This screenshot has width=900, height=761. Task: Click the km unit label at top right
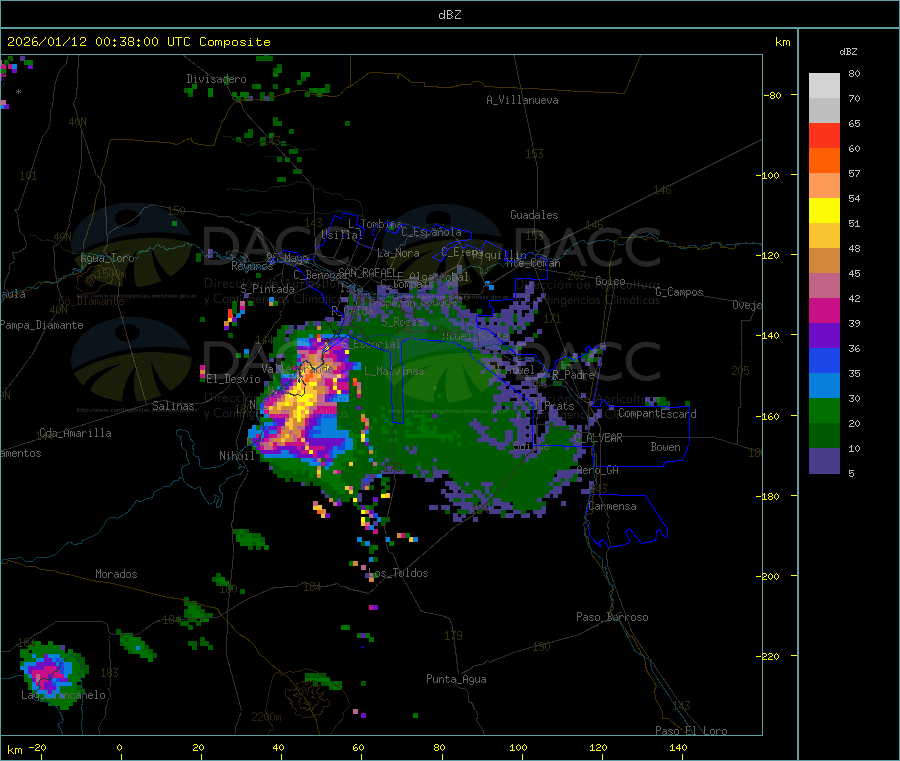[x=782, y=42]
